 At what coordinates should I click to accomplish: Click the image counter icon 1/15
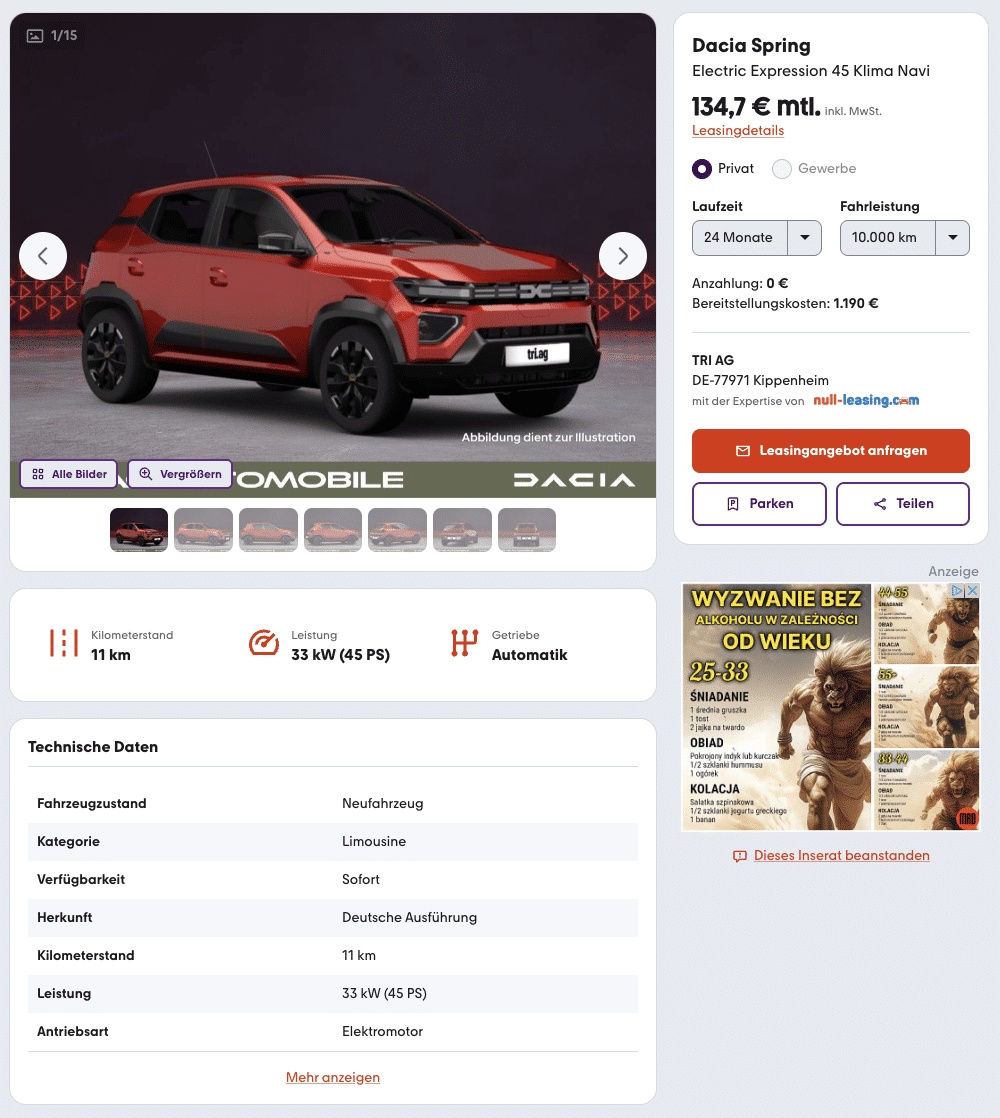click(x=35, y=36)
